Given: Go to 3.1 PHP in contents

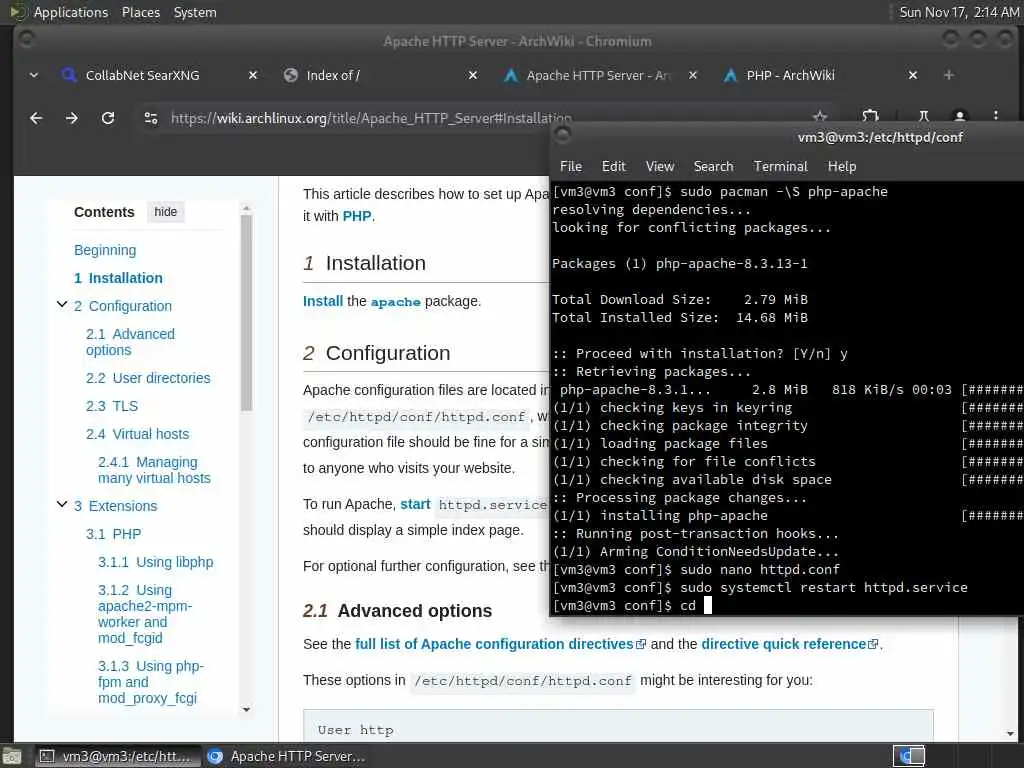Looking at the screenshot, I should pos(114,534).
